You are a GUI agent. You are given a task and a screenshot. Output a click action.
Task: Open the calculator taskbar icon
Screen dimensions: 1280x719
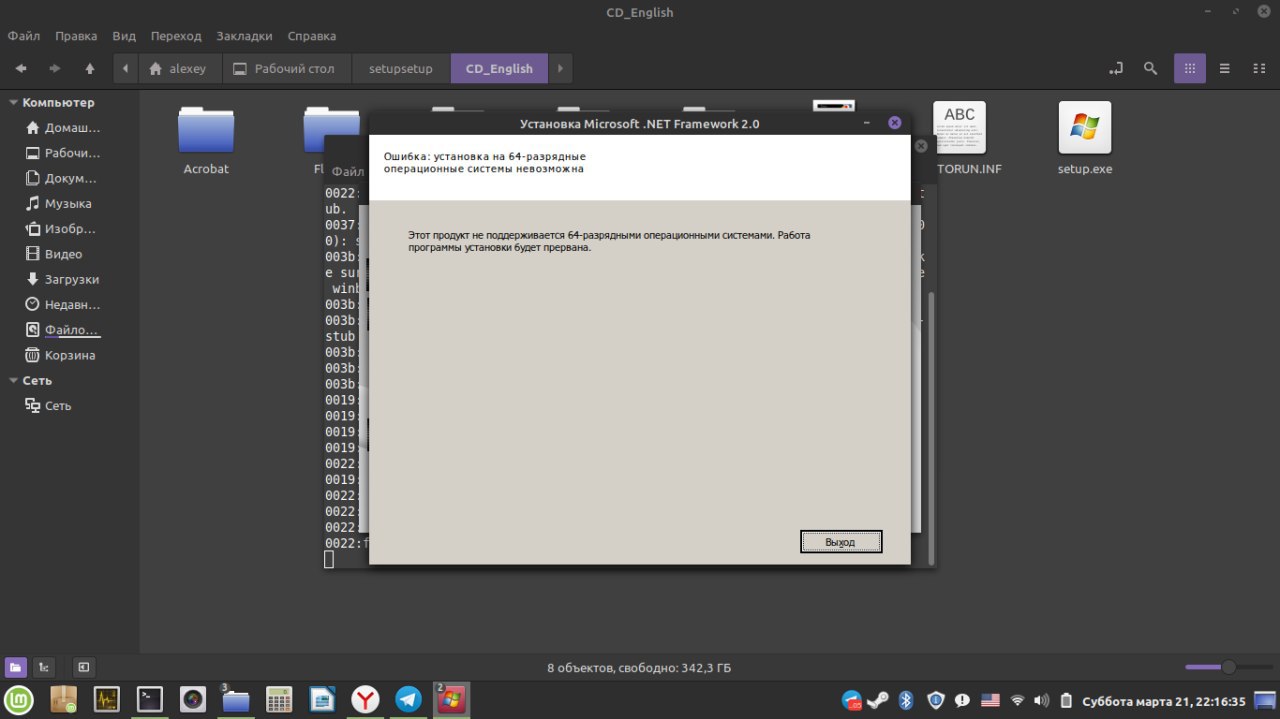(279, 699)
